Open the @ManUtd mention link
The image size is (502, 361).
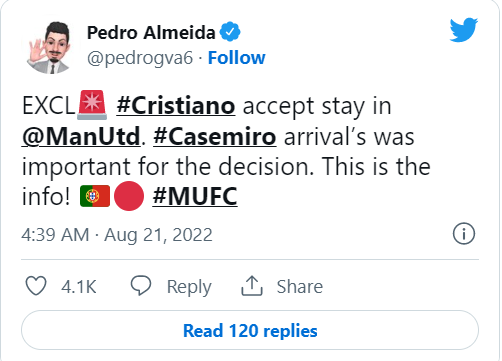(81, 136)
